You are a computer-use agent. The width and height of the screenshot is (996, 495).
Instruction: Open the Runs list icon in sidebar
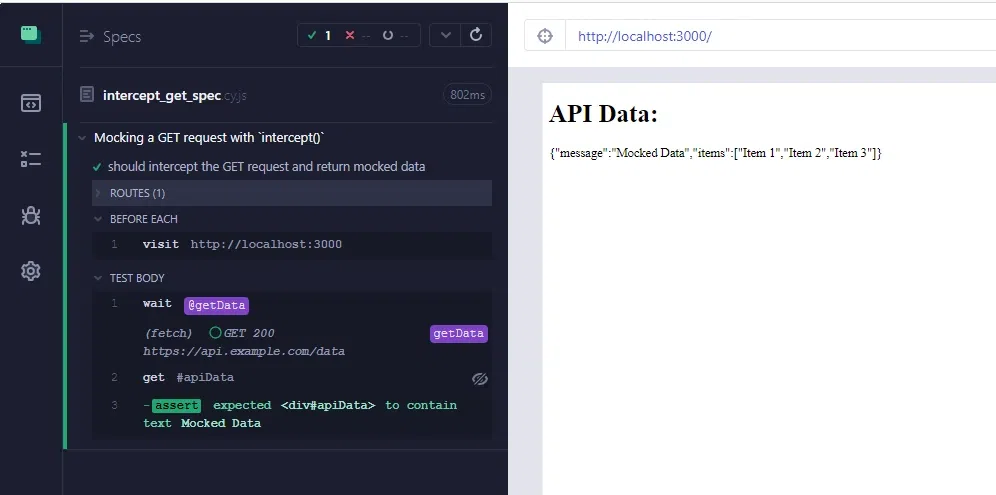click(x=30, y=158)
